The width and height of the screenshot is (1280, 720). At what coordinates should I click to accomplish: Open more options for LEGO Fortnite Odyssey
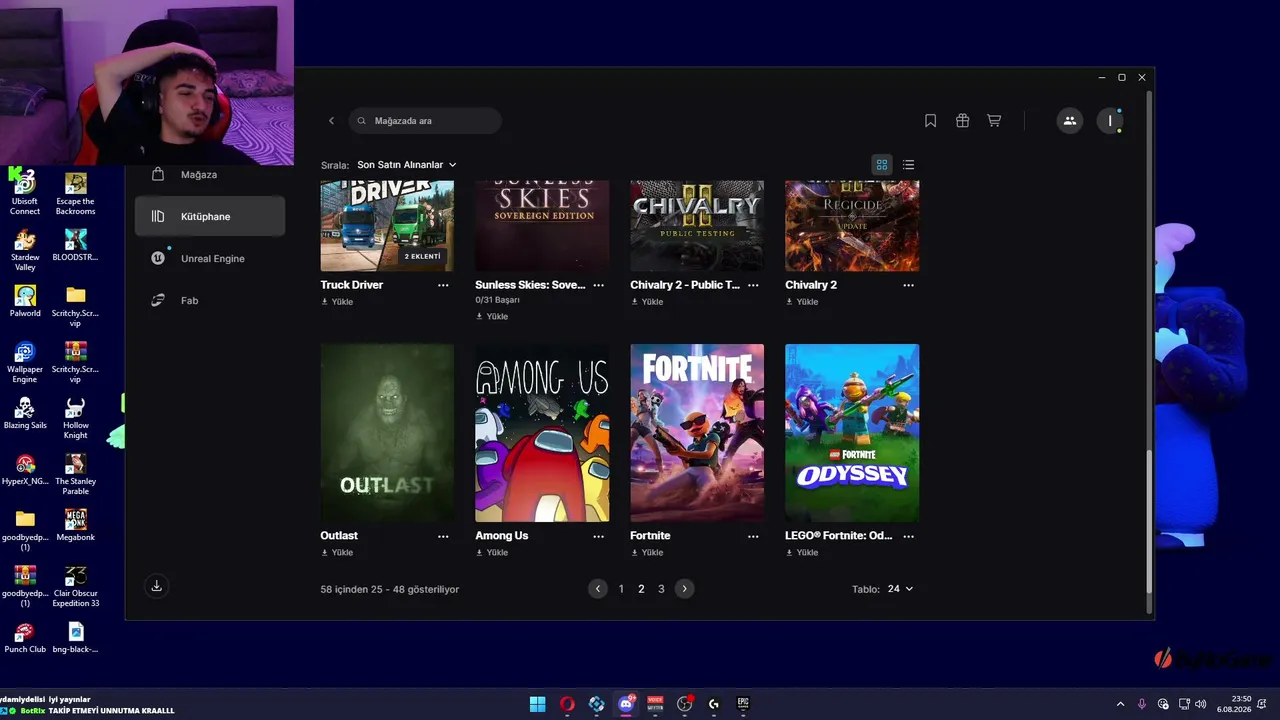click(x=908, y=536)
